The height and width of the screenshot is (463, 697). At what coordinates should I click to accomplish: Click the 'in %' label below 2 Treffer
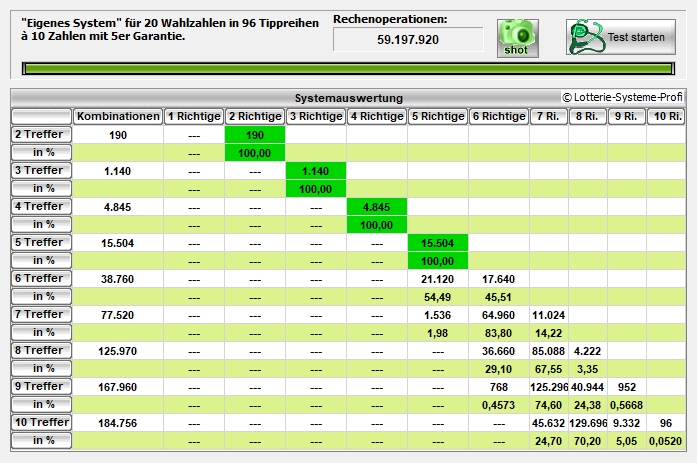coord(41,152)
